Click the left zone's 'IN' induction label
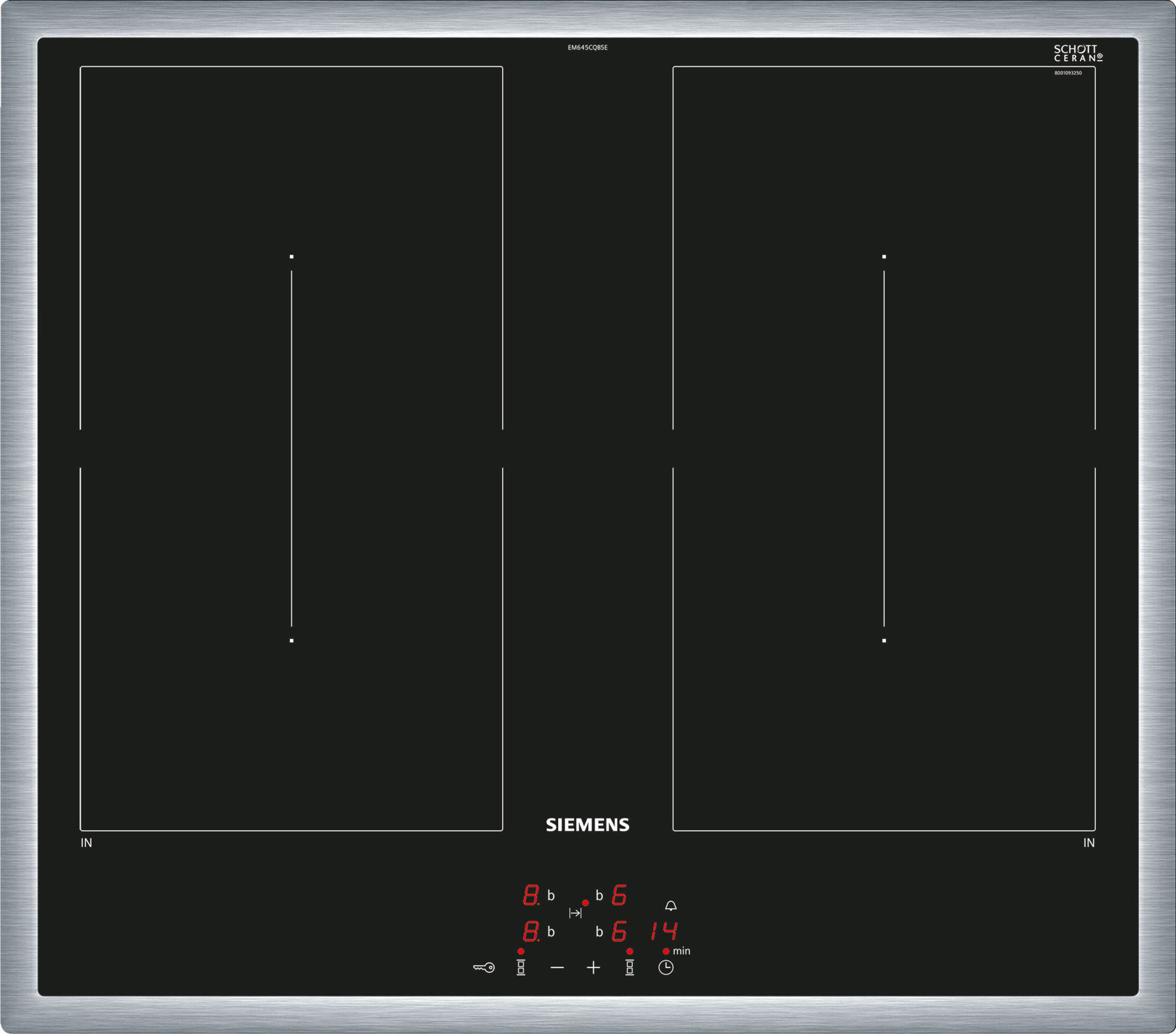This screenshot has width=1176, height=1034. pyautogui.click(x=86, y=843)
